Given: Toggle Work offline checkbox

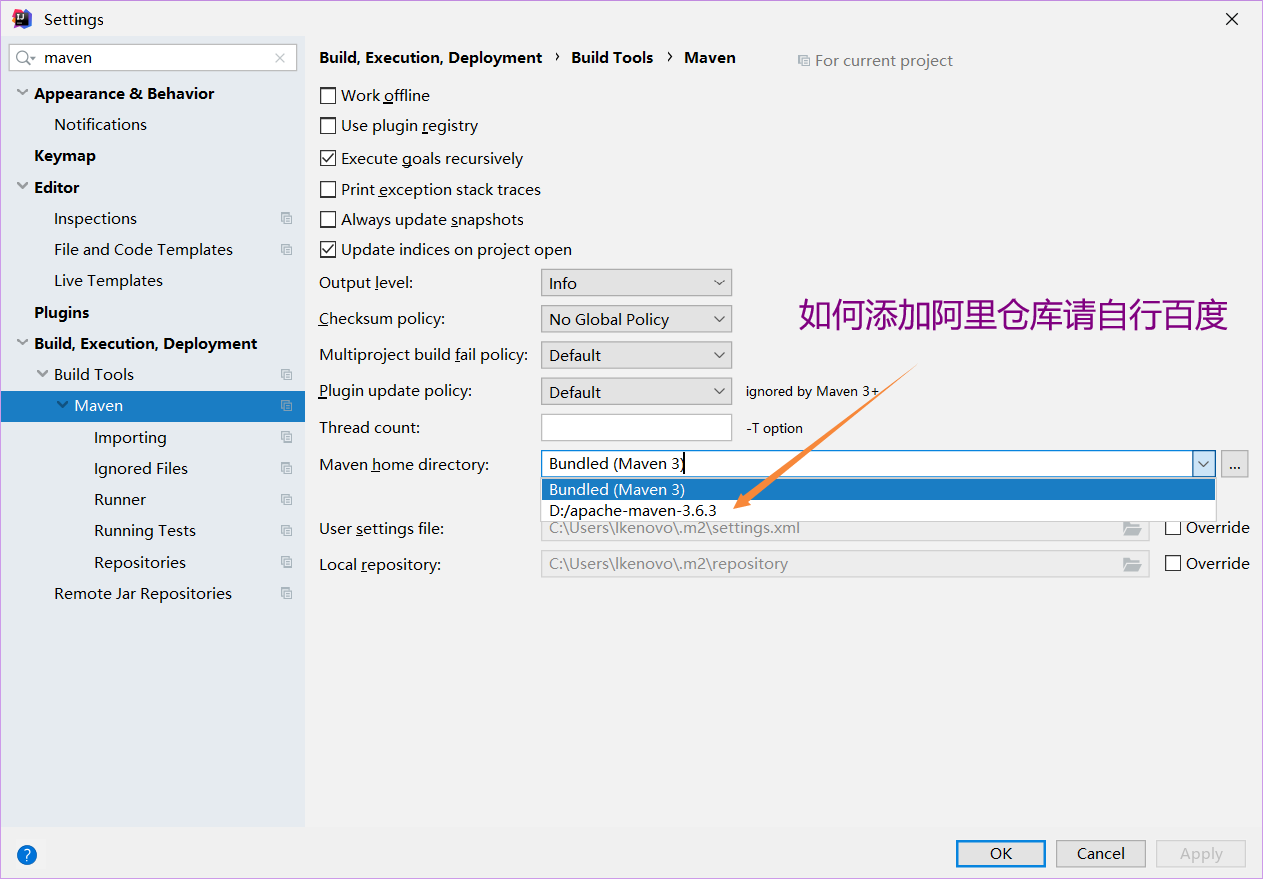Looking at the screenshot, I should 327,96.
